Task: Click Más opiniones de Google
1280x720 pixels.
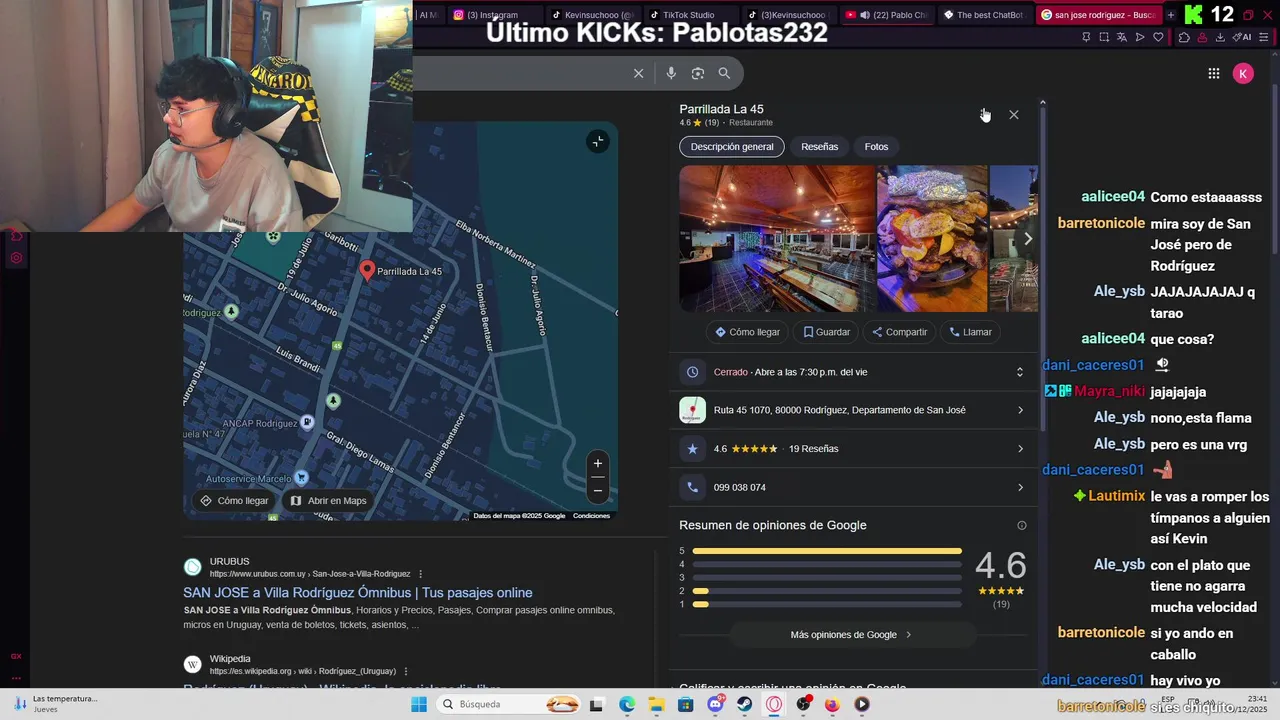Action: pos(851,635)
